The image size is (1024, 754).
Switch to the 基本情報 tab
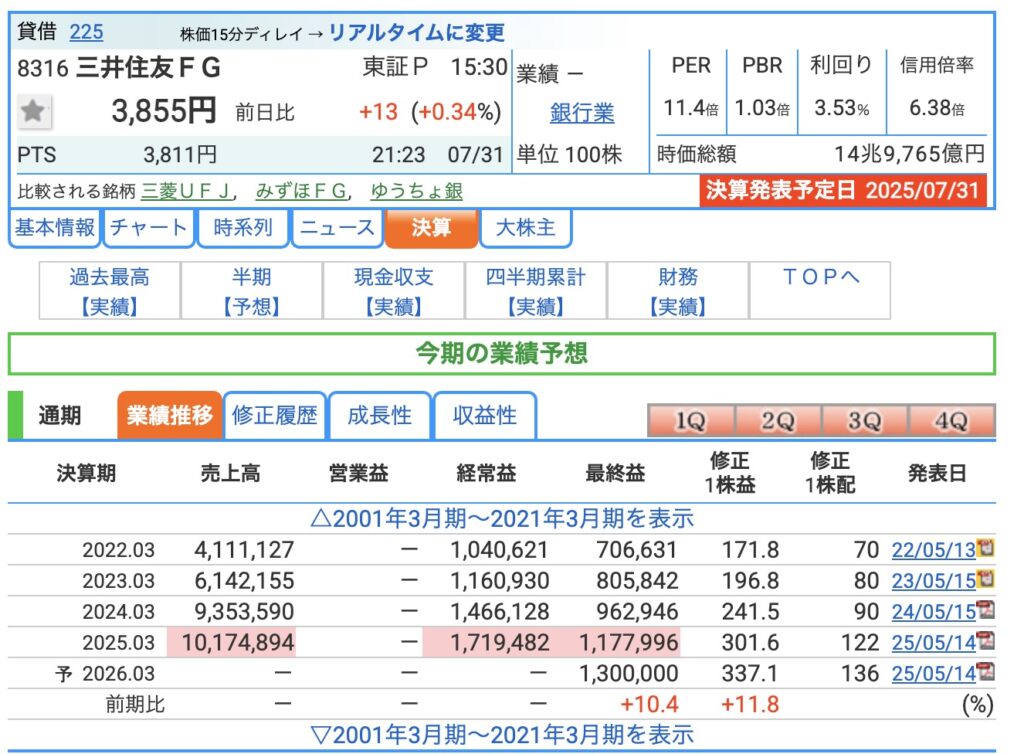[55, 228]
